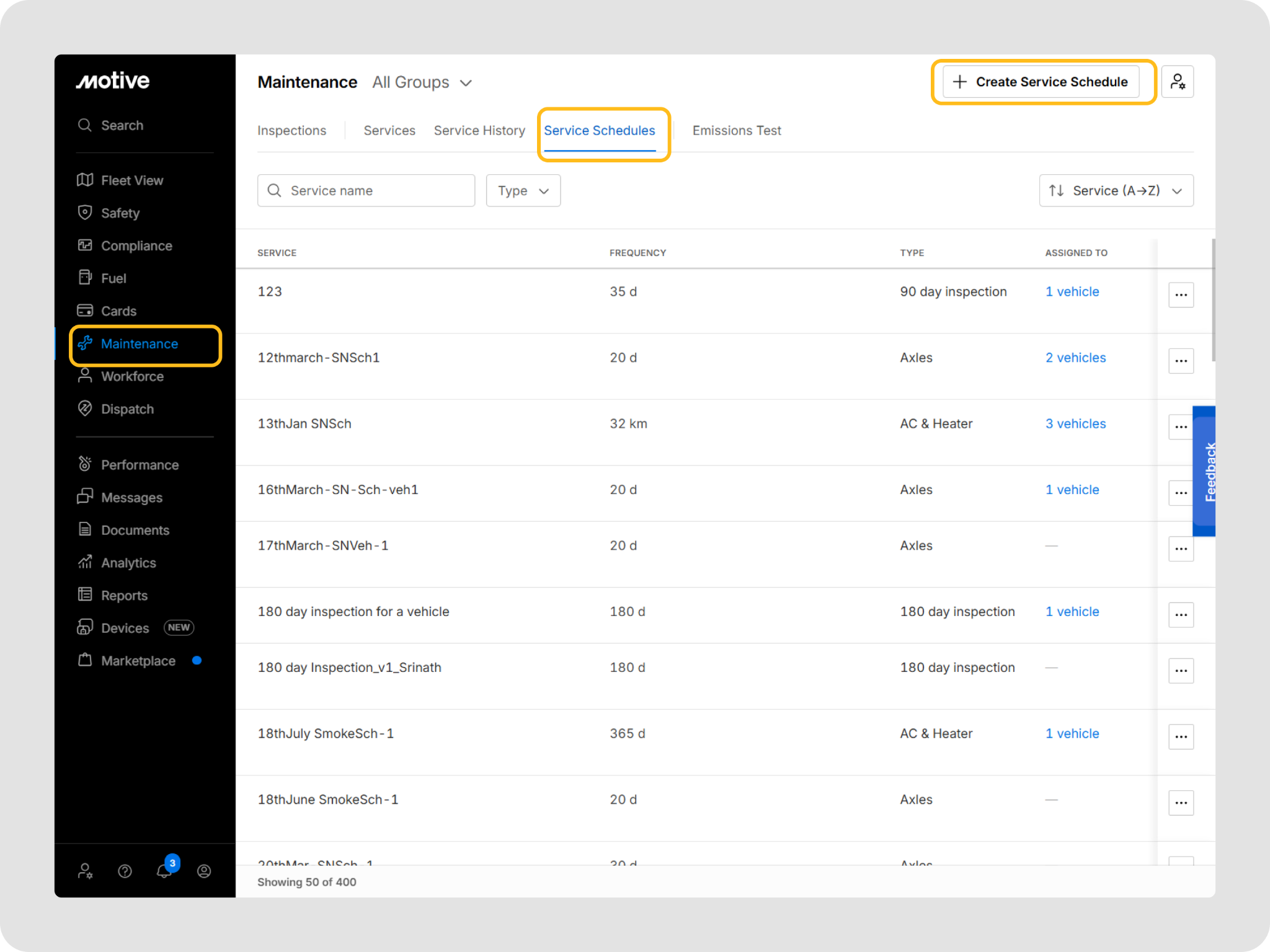Open the Type filter dropdown

tap(523, 191)
